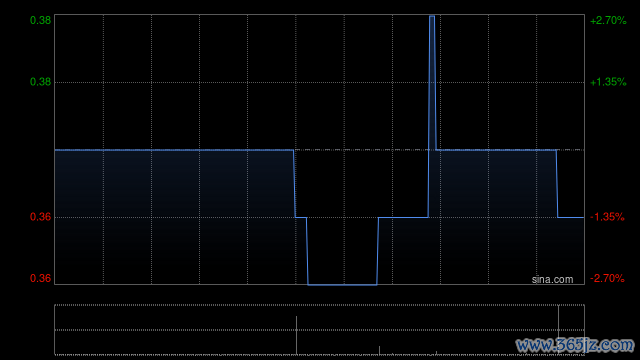Image resolution: width=640 pixels, height=360 pixels.
Task: Click the short volume bar in the lower panel
Action: (379, 350)
